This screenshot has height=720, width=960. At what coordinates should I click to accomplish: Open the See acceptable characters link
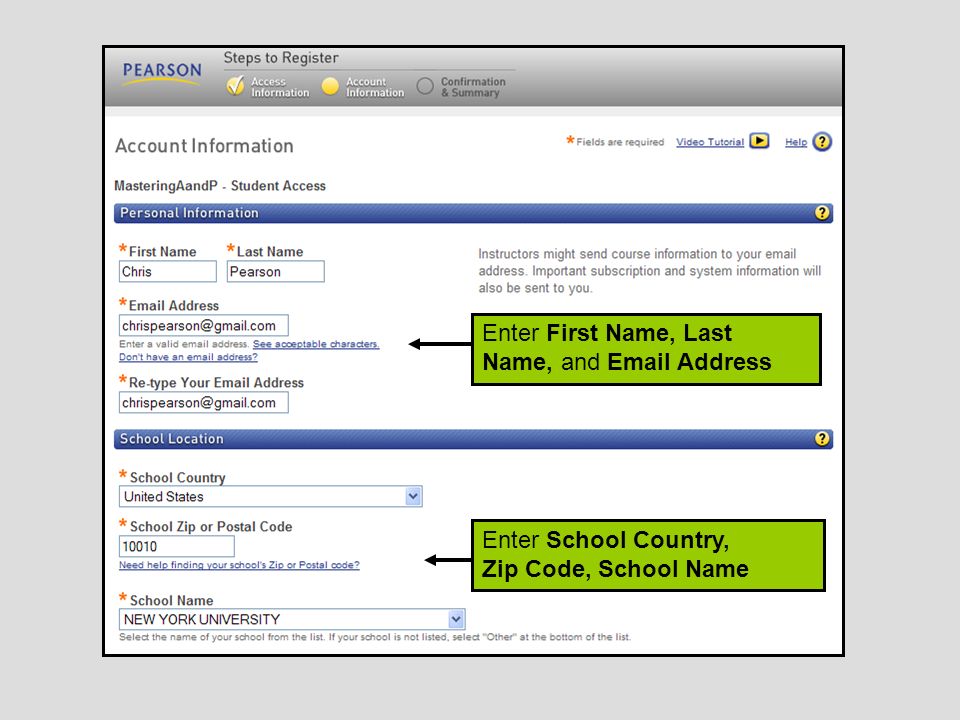[316, 344]
